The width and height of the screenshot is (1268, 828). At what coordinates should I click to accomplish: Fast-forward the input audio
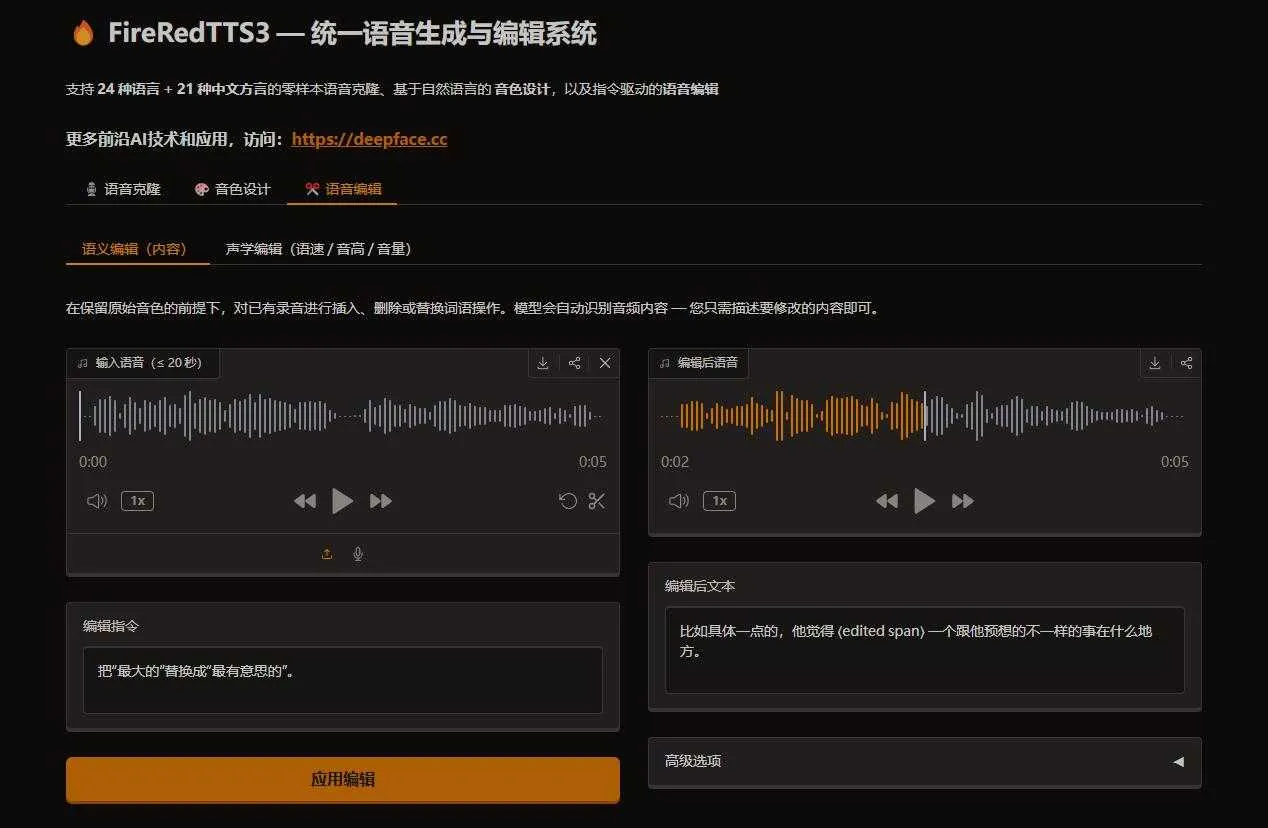tap(380, 501)
